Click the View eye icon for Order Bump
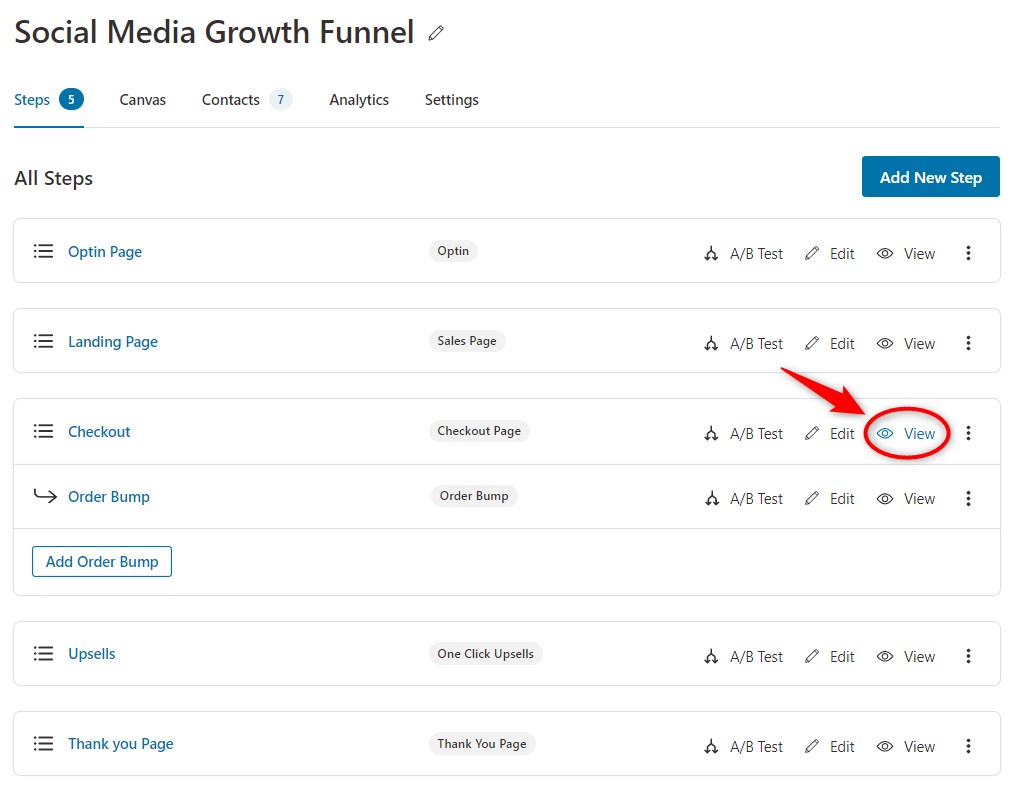Image resolution: width=1013 pixels, height=789 pixels. pos(885,498)
